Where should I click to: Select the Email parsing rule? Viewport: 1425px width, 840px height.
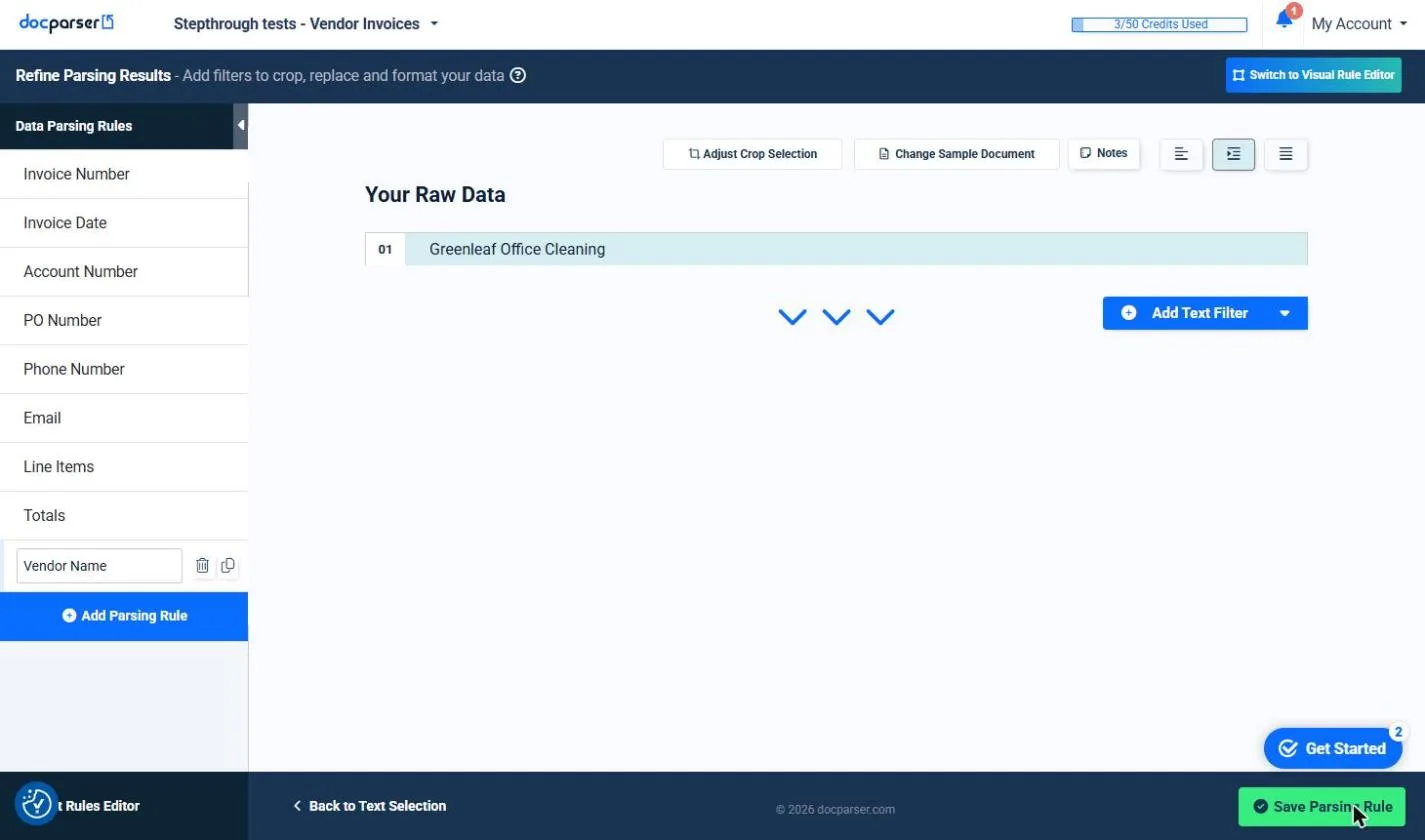tap(124, 418)
